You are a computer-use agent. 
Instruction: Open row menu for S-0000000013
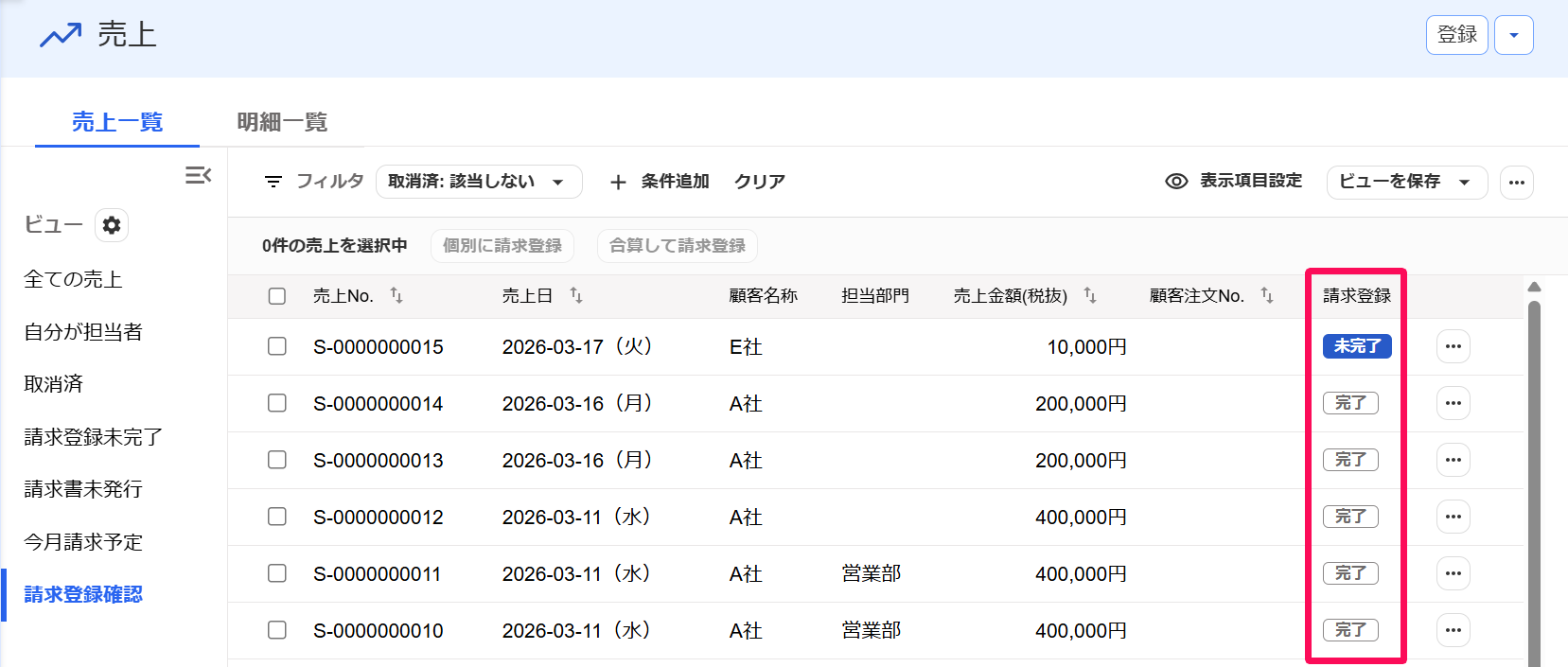point(1453,460)
